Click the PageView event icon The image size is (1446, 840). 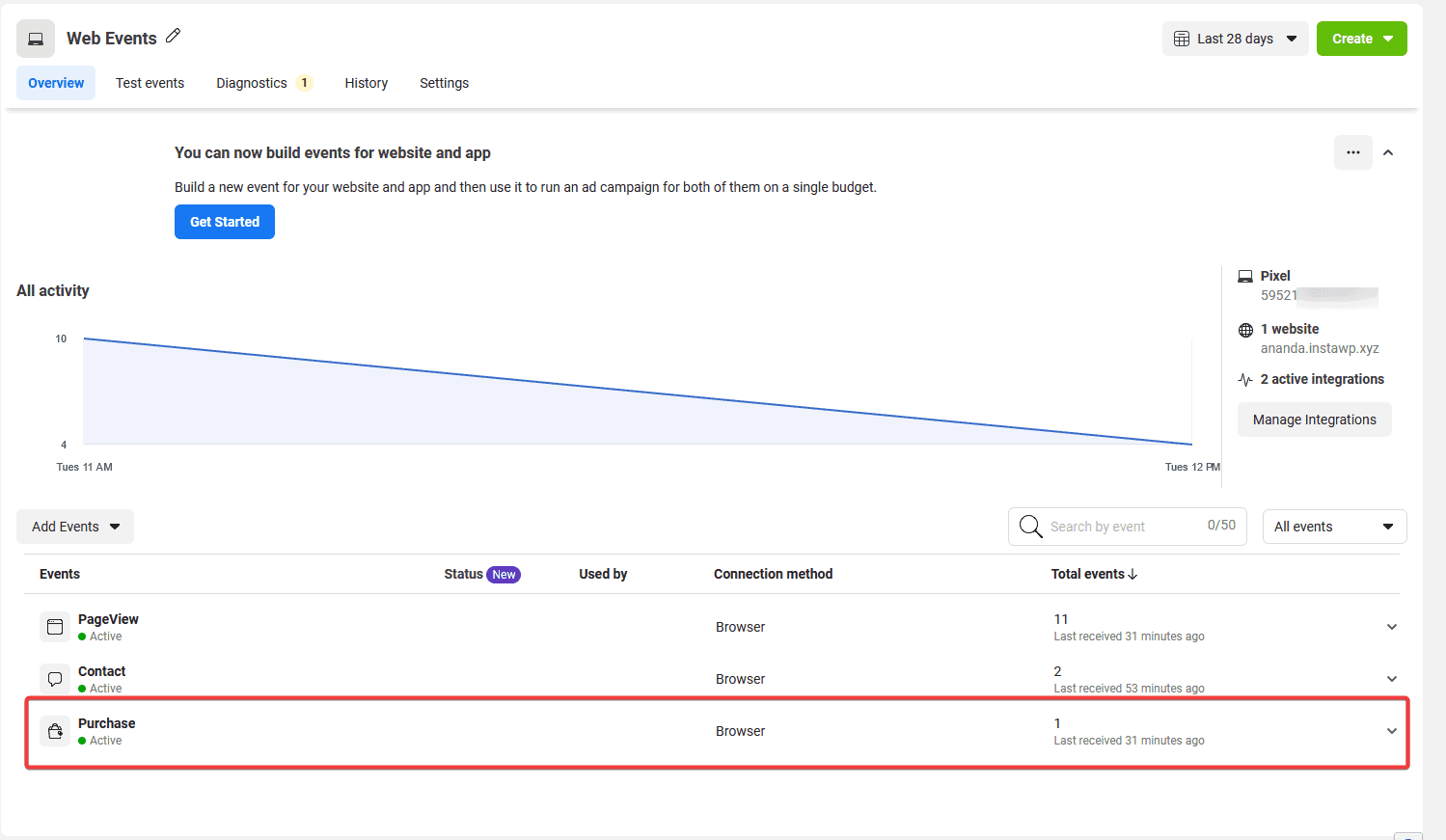tap(55, 627)
